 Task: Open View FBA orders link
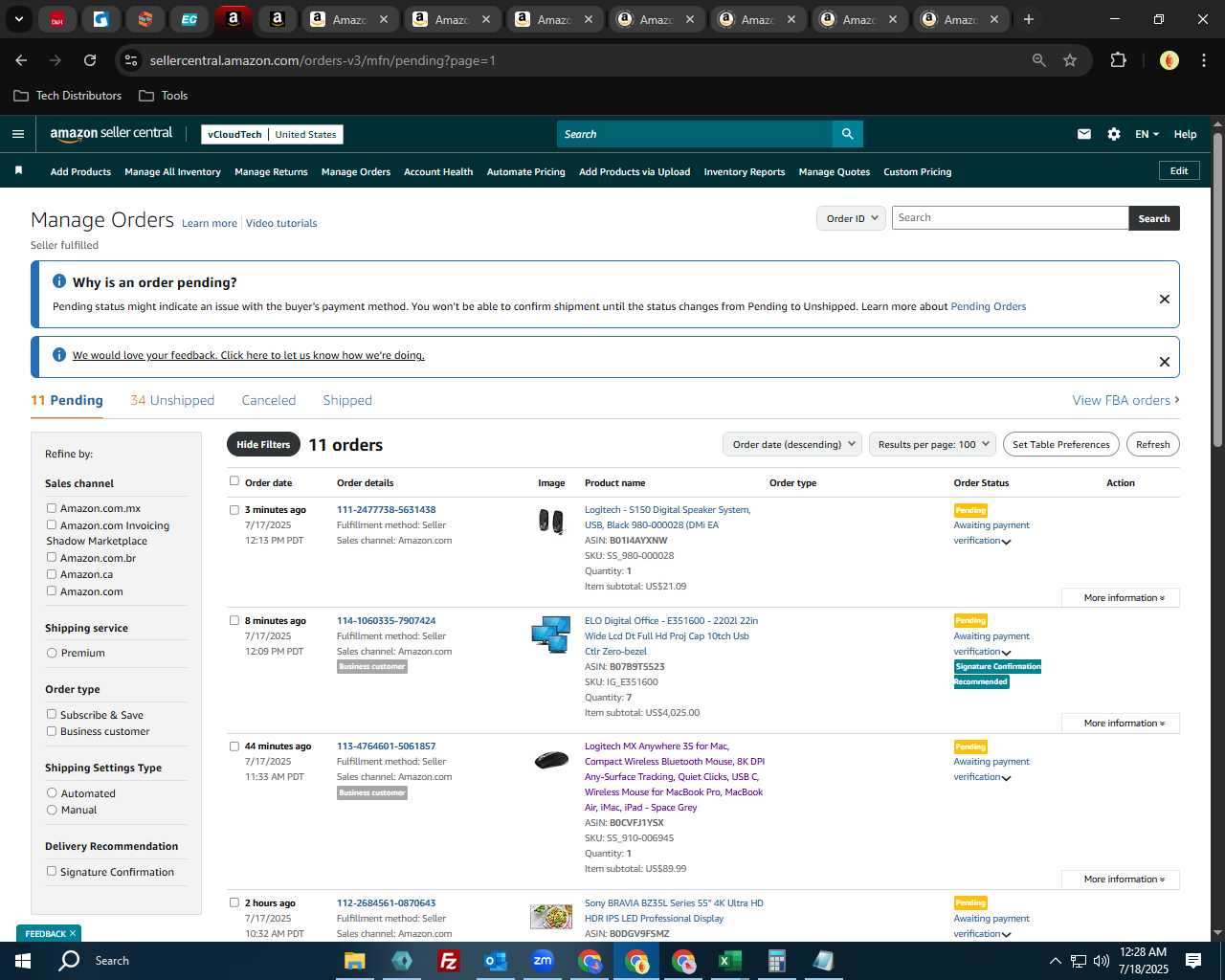tap(1125, 400)
